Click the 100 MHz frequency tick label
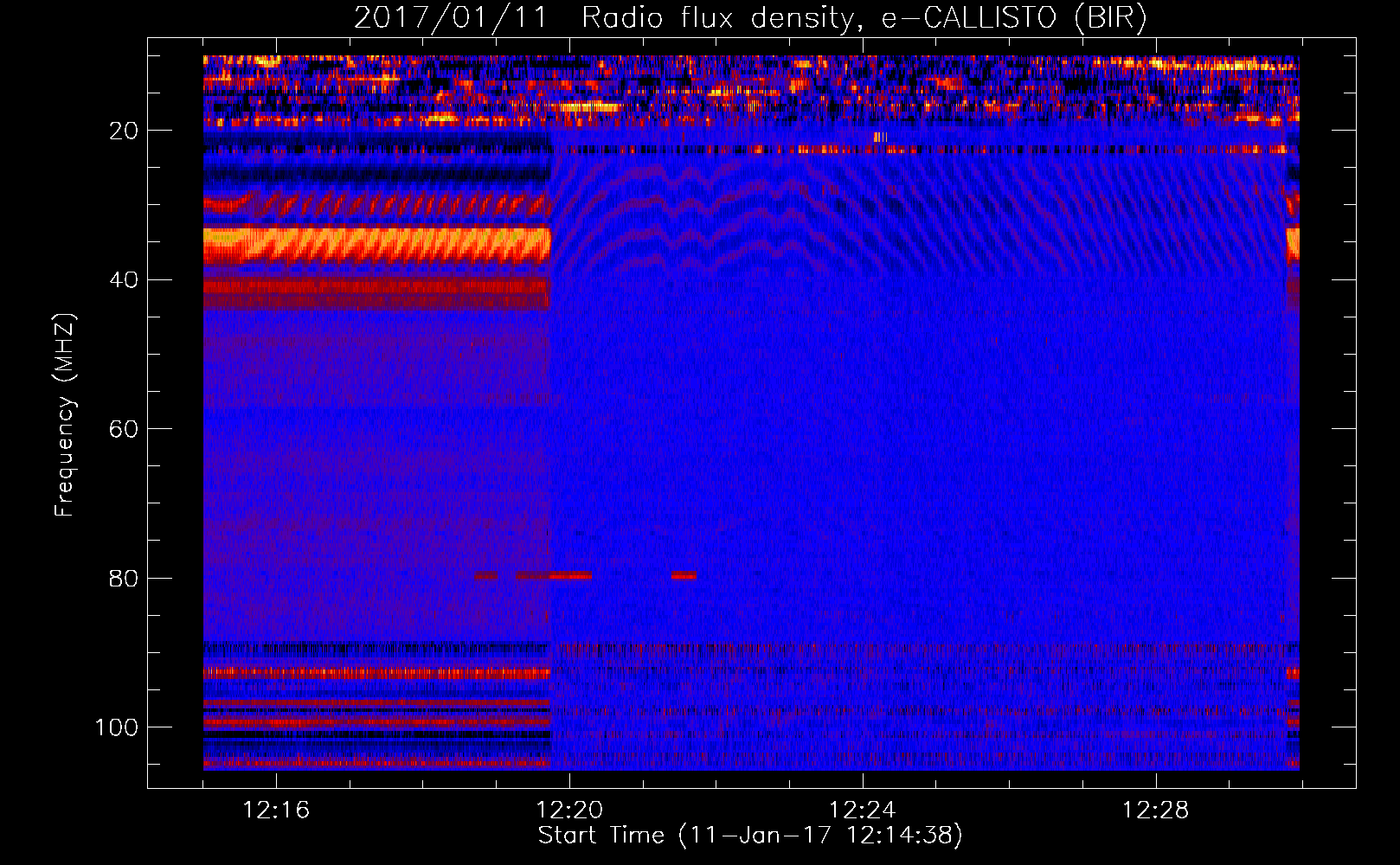 coord(117,727)
